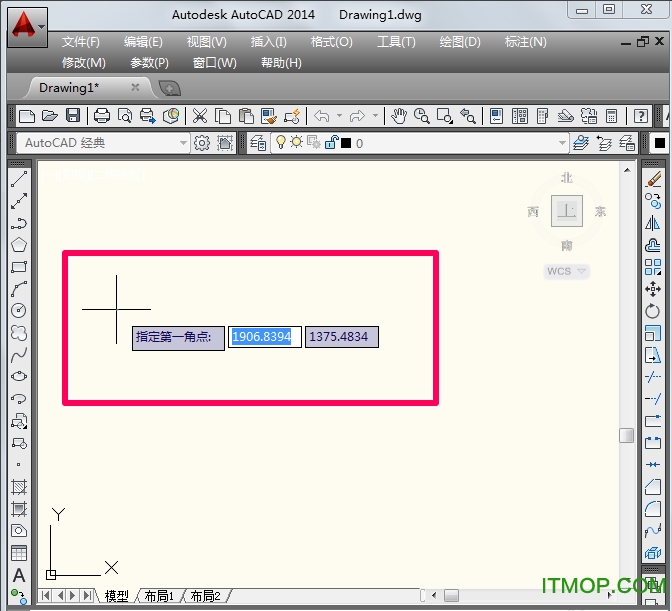Screen dimensions: 672x611
Task: Switch to the 布局1 layout tab
Action: click(159, 596)
